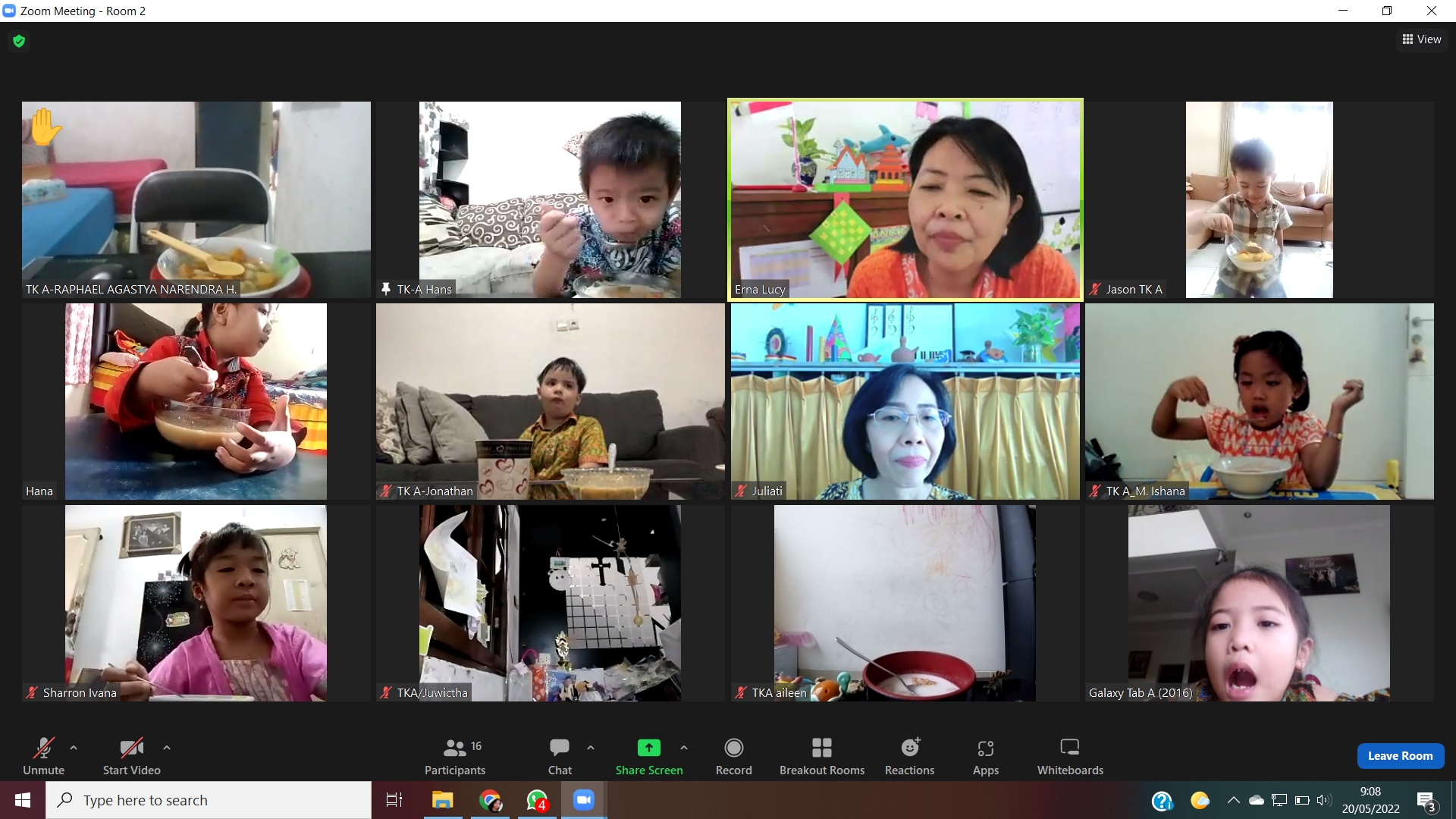Open the Chat panel

[x=560, y=756]
